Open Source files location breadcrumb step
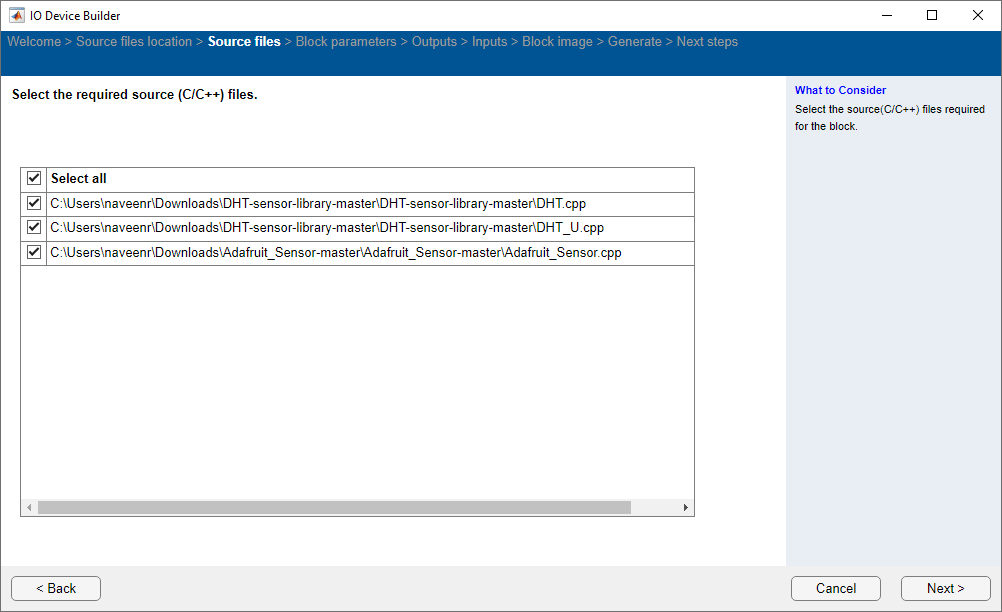The image size is (1002, 612). pyautogui.click(x=134, y=42)
